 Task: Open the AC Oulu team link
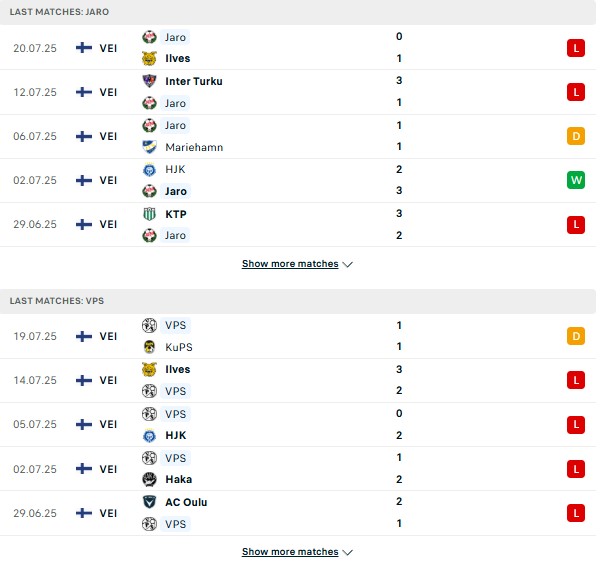(x=186, y=502)
